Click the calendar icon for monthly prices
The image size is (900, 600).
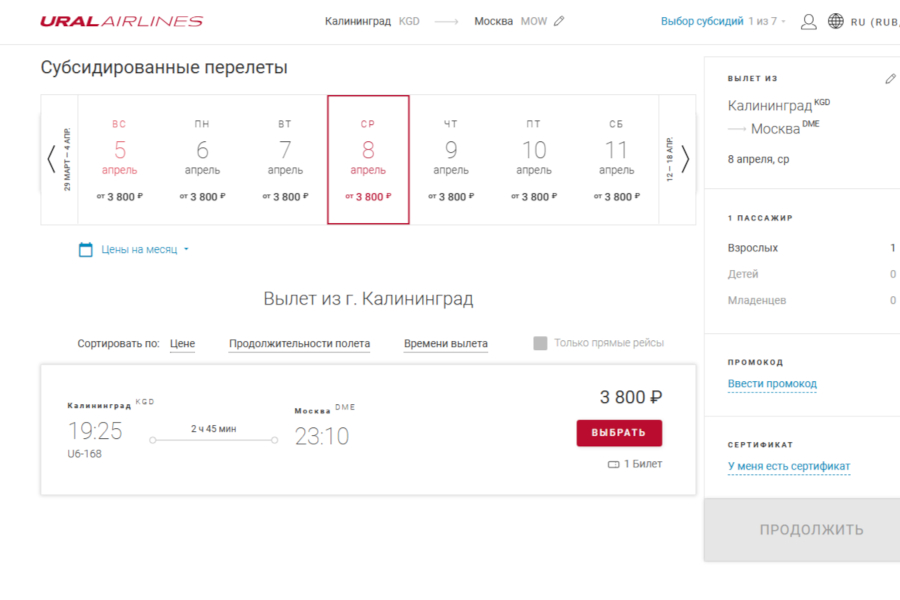click(x=86, y=249)
